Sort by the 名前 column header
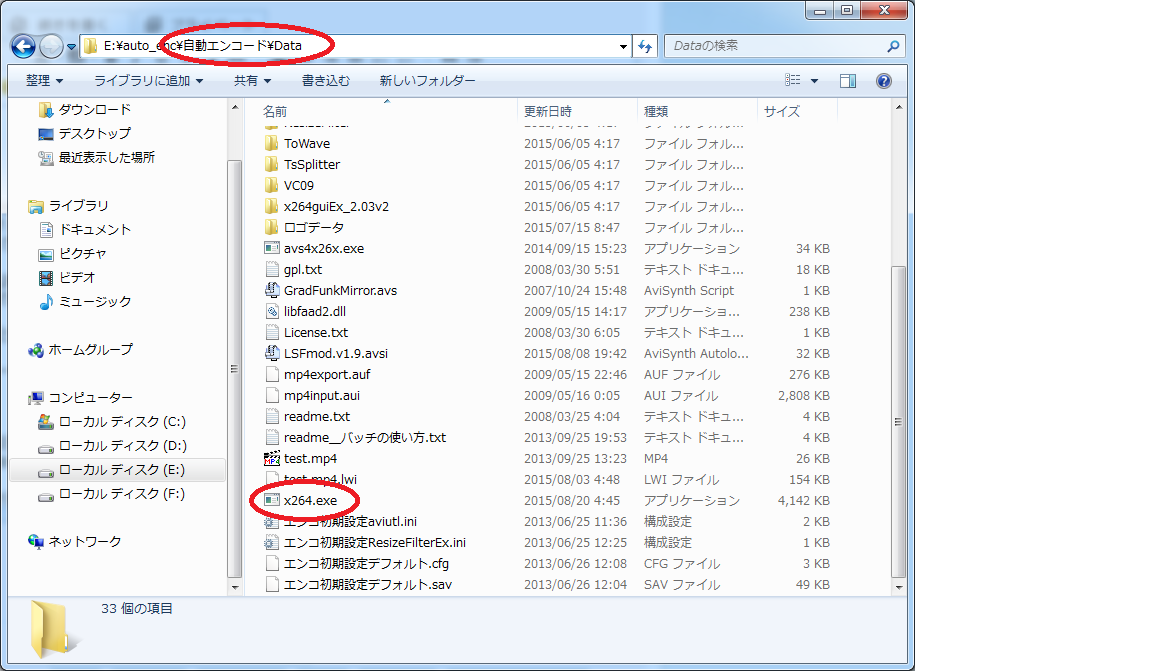Viewport: 1152px width, 671px height. pos(275,112)
